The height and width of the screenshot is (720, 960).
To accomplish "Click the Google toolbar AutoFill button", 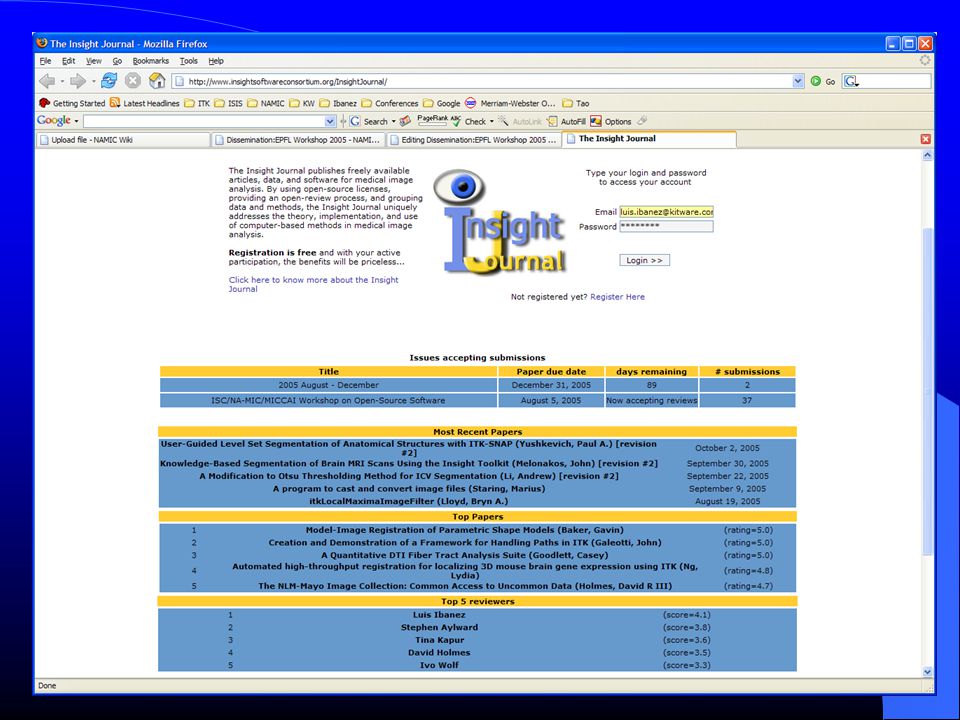I will (566, 121).
